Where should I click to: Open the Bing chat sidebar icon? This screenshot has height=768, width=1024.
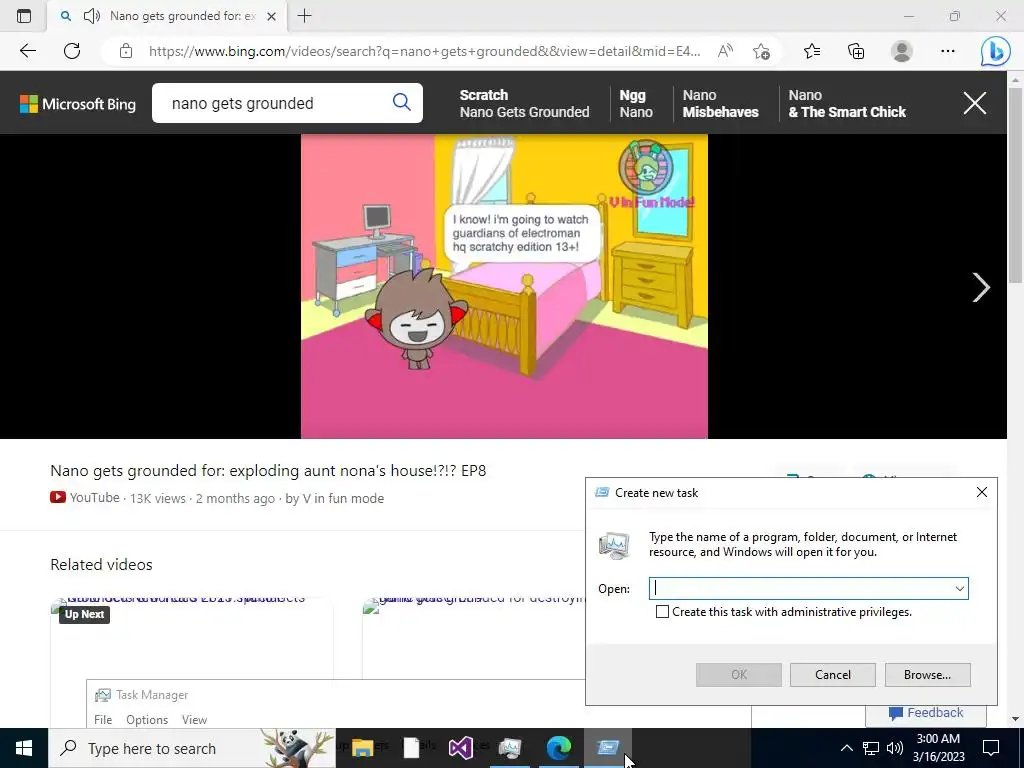click(x=995, y=51)
